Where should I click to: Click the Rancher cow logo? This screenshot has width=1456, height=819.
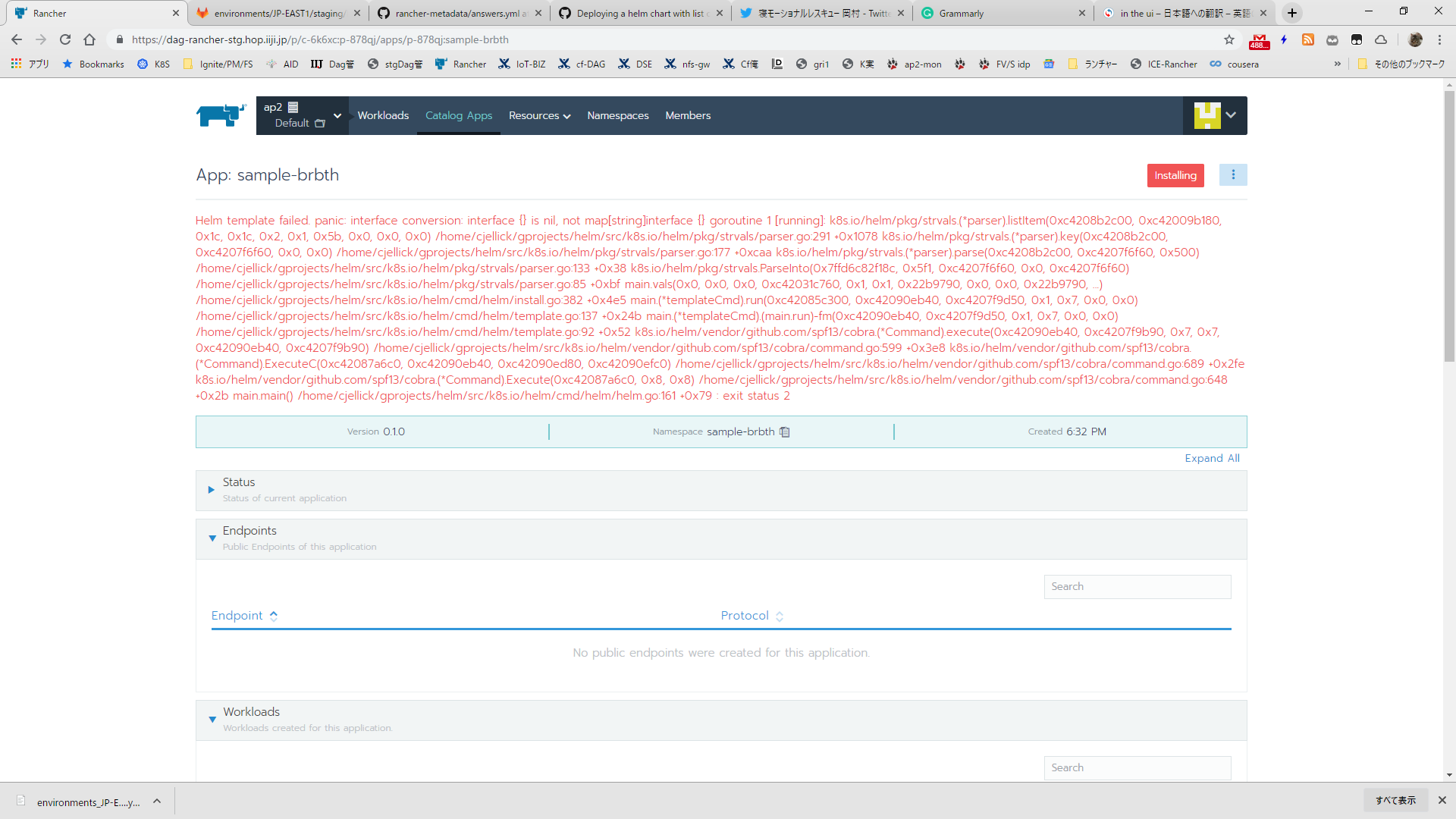click(220, 115)
